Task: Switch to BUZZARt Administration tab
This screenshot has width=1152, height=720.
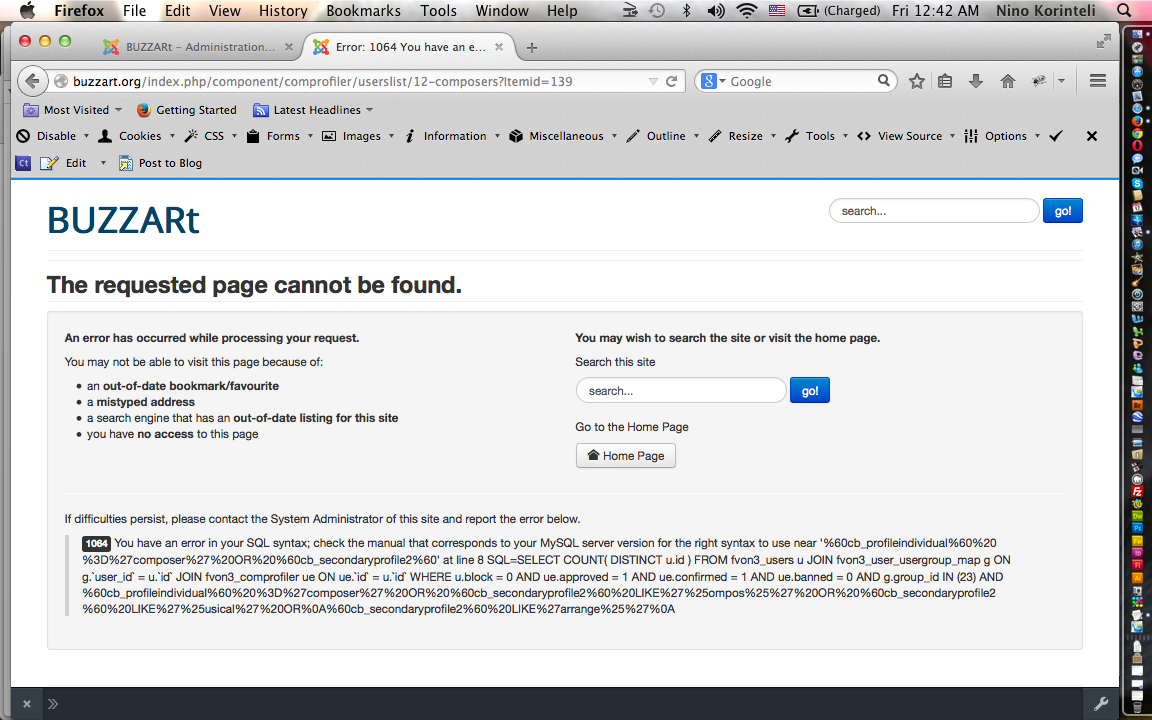Action: tap(198, 47)
